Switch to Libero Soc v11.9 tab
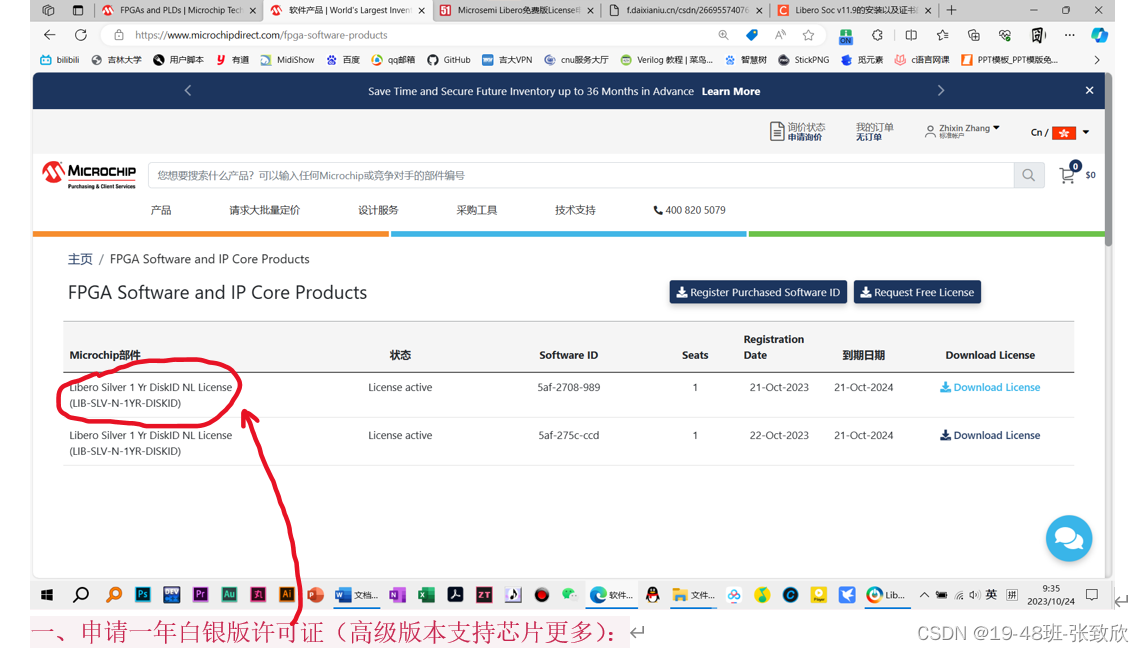The image size is (1144, 652). tap(854, 10)
